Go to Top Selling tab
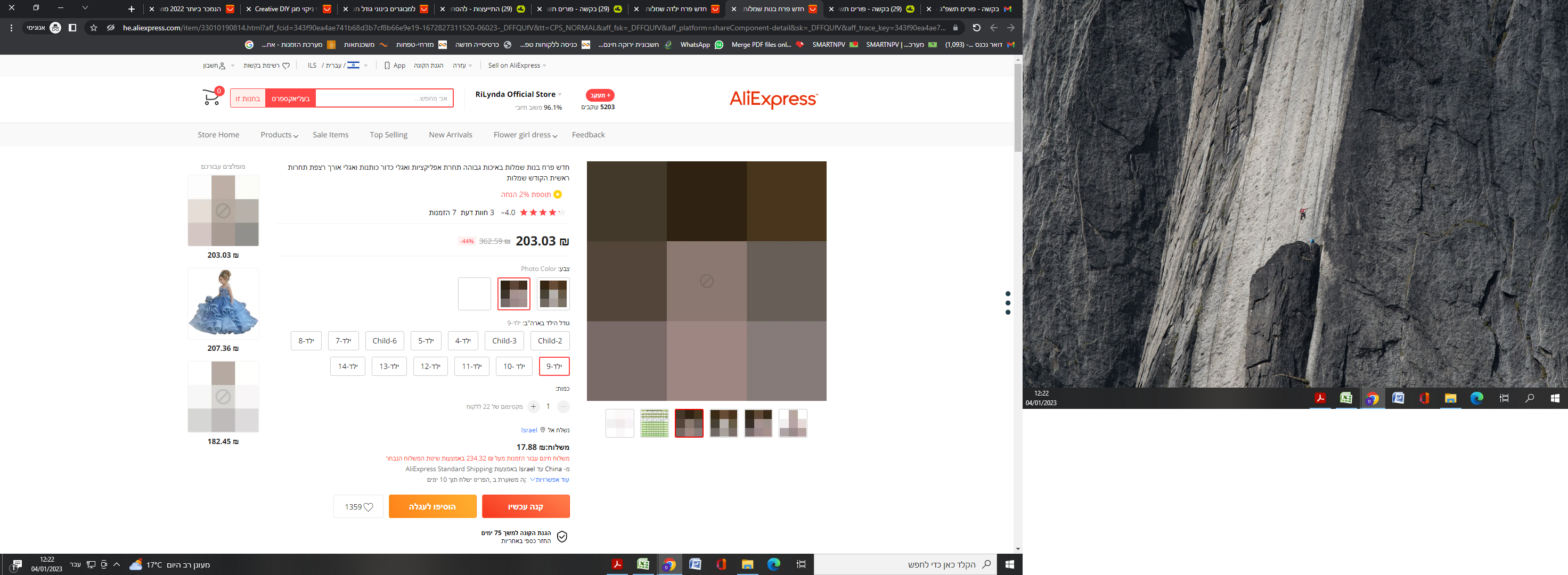The height and width of the screenshot is (575, 1568). click(x=388, y=135)
